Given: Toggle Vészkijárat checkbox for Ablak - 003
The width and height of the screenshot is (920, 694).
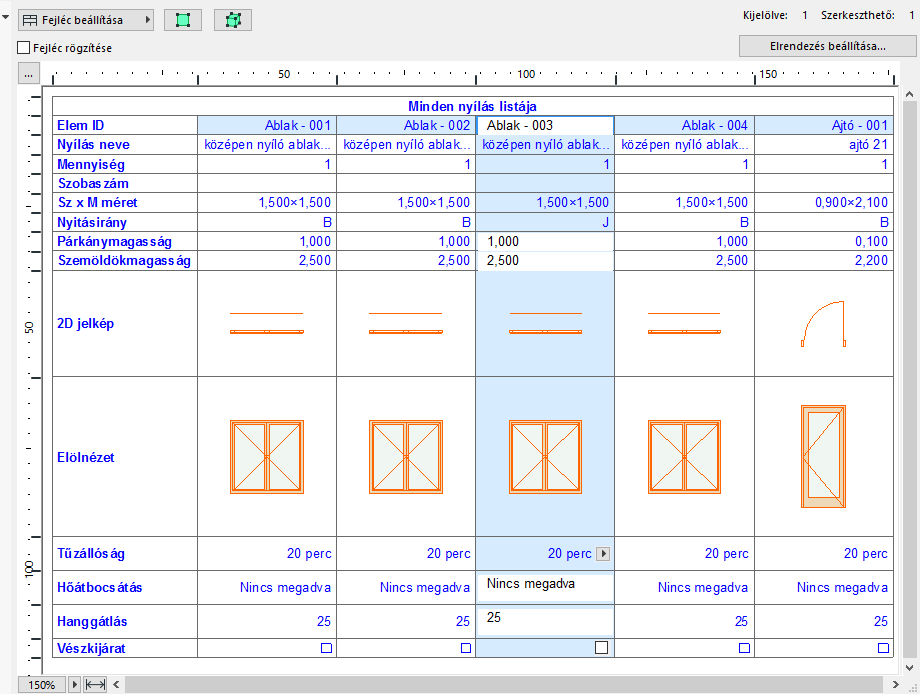Looking at the screenshot, I should (x=601, y=647).
